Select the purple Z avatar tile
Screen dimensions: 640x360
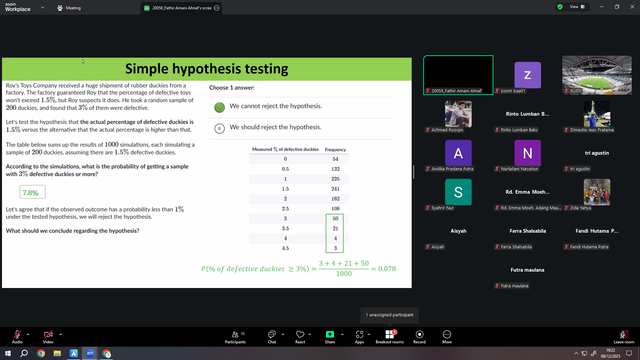coord(528,75)
